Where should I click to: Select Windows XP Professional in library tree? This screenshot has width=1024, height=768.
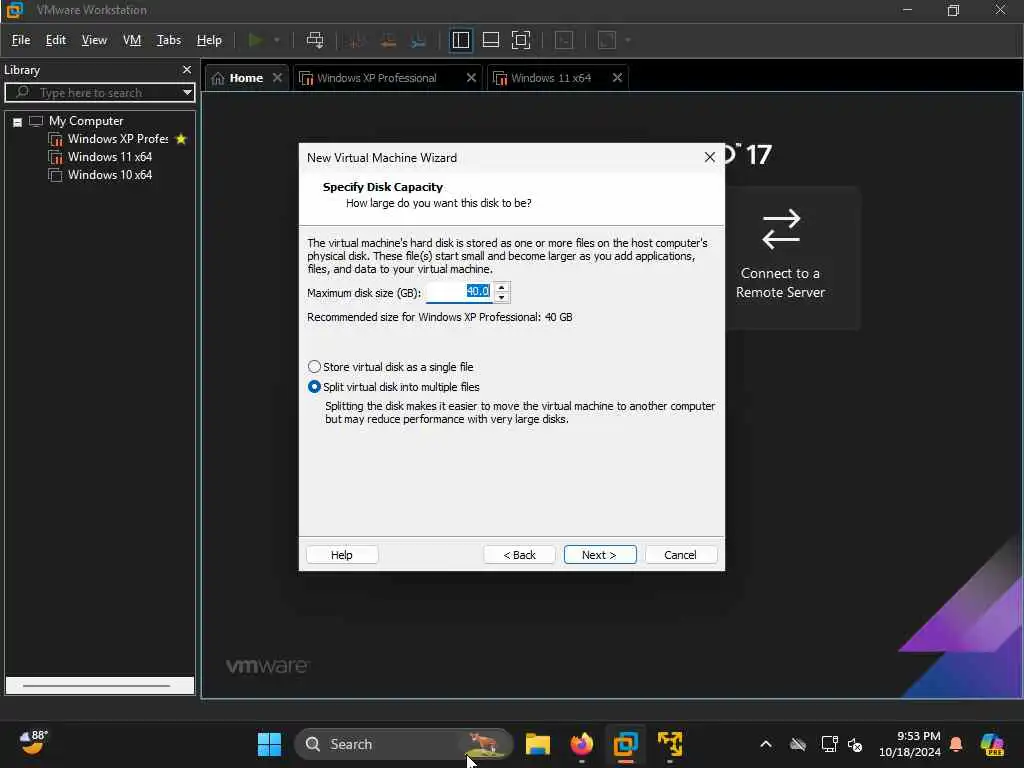[118, 139]
